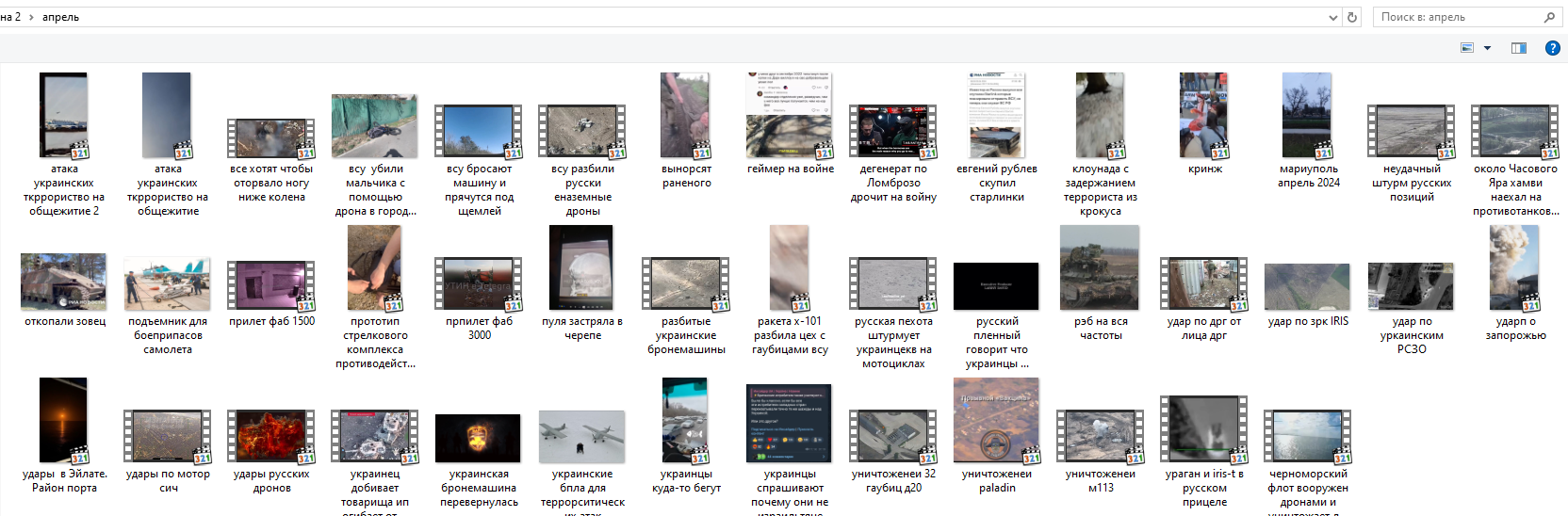Image resolution: width=1568 pixels, height=516 pixels.
Task: Select file 'удары в Эйлате. Район порта'
Action: (64, 435)
